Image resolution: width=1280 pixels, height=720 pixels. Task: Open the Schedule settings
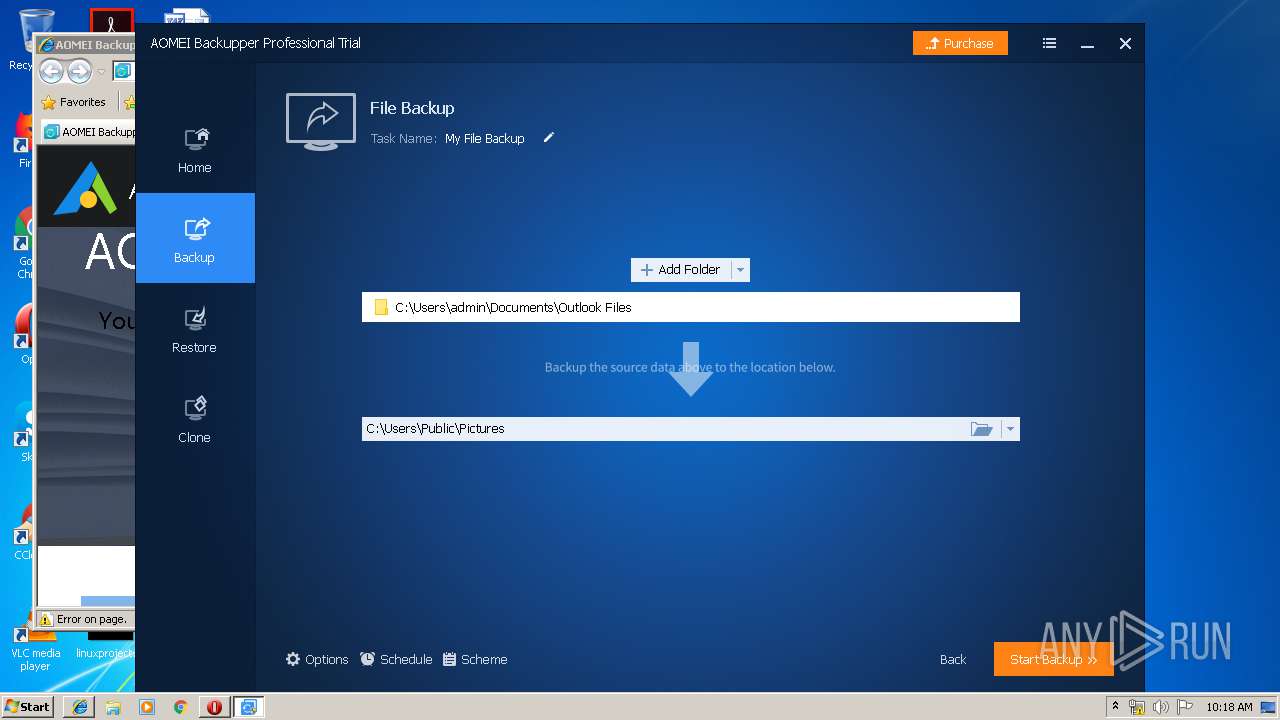coord(396,659)
